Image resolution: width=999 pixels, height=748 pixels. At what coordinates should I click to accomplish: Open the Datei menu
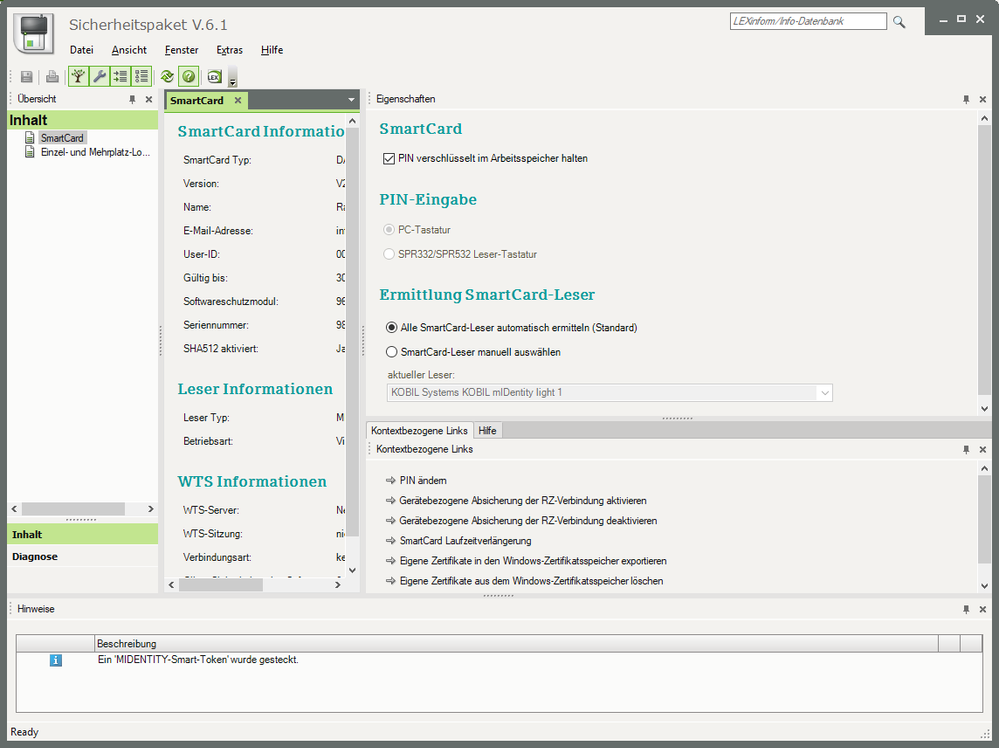pos(82,50)
